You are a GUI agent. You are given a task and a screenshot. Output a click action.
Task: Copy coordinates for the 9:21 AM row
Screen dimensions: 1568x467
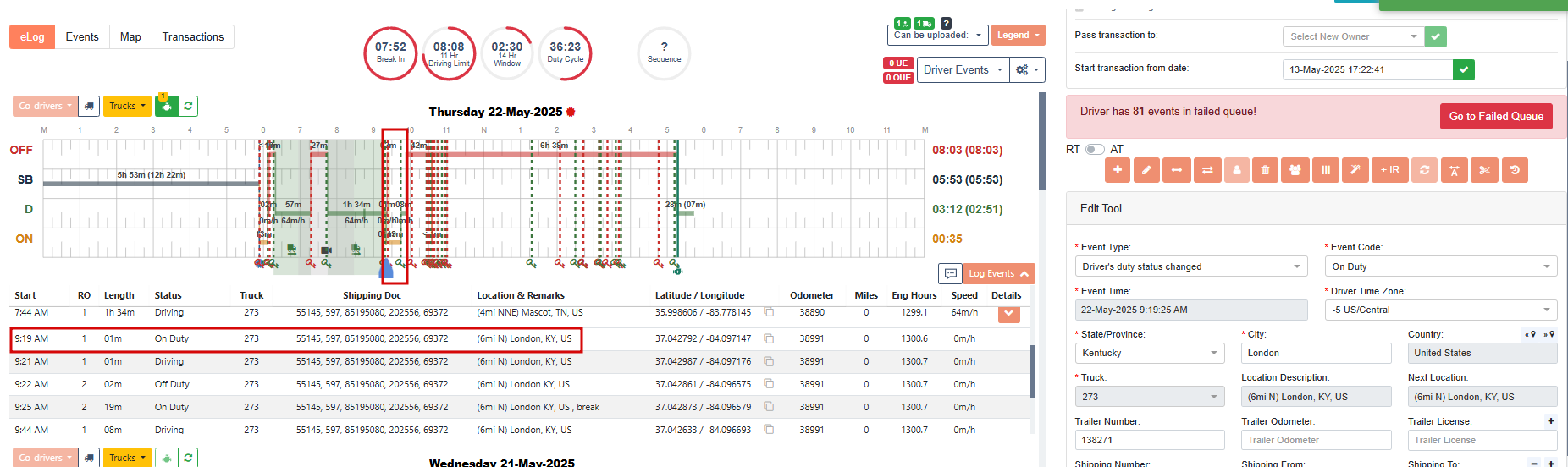pos(769,361)
